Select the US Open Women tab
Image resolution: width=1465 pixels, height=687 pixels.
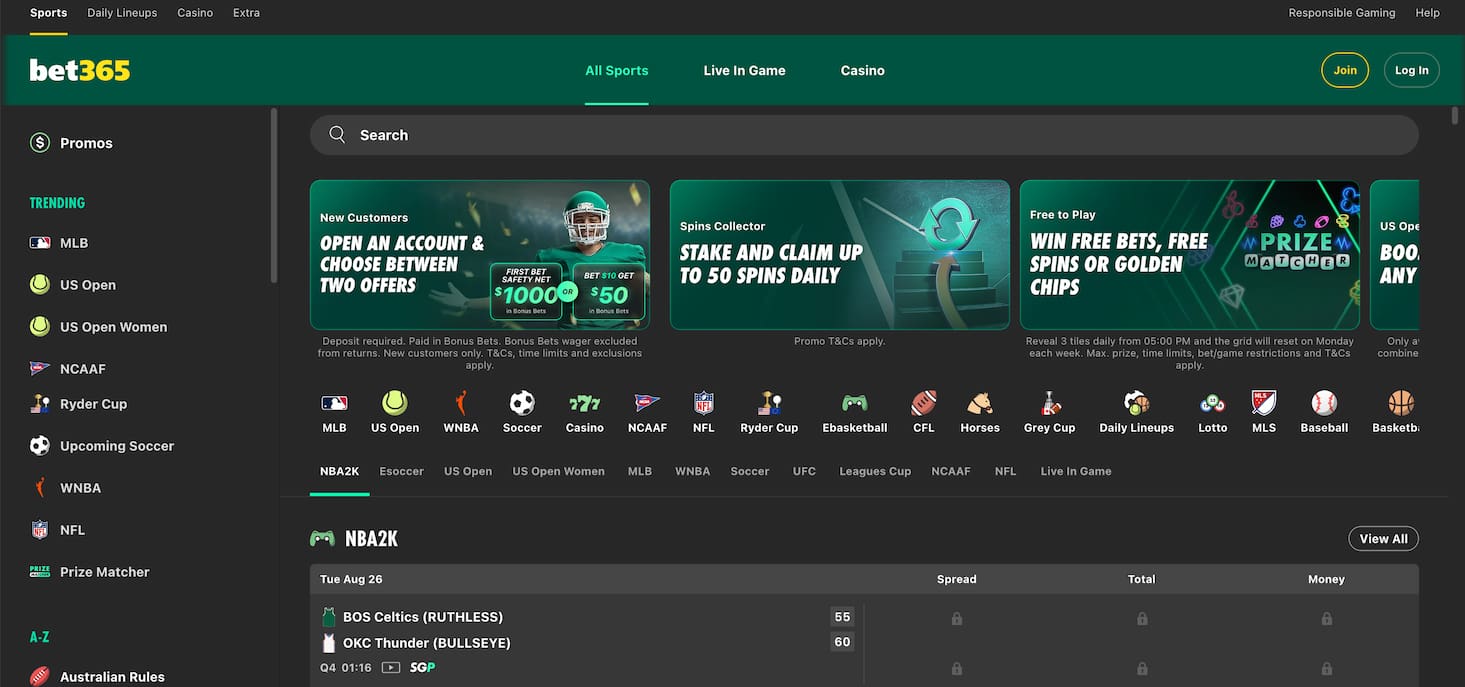(558, 471)
